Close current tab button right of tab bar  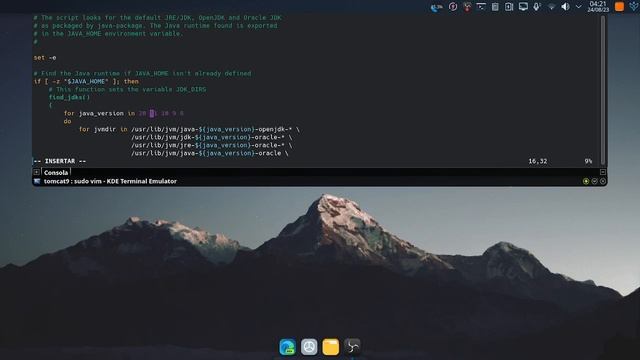coord(603,172)
